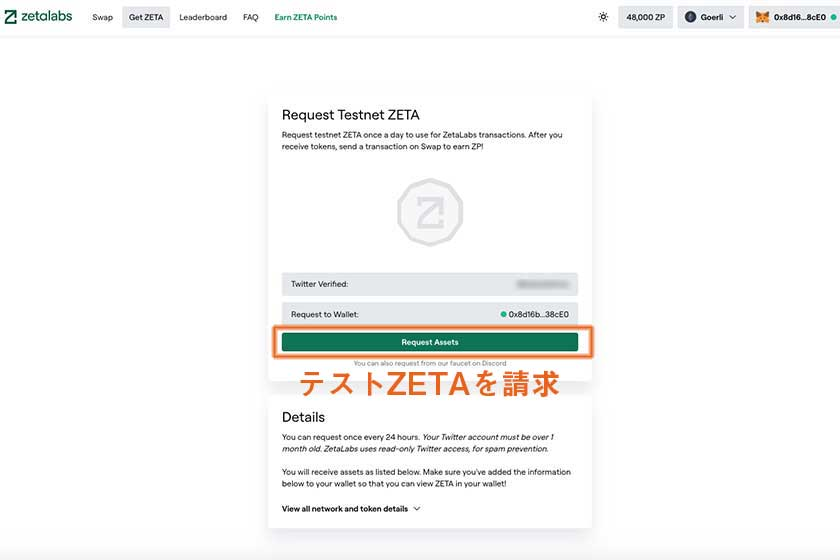Open the 0x8d16...8cE0 wallet account button
The height and width of the screenshot is (560, 840).
[795, 17]
